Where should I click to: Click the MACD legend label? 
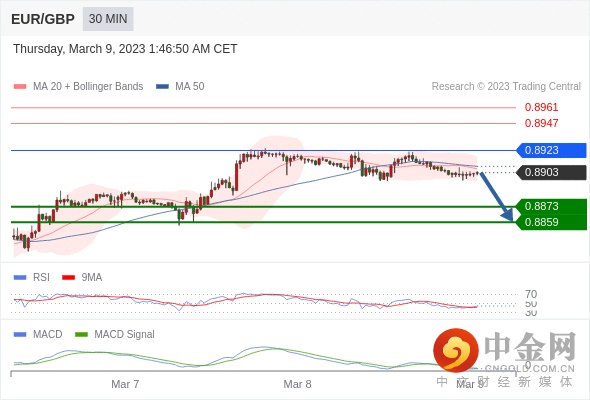click(48, 334)
